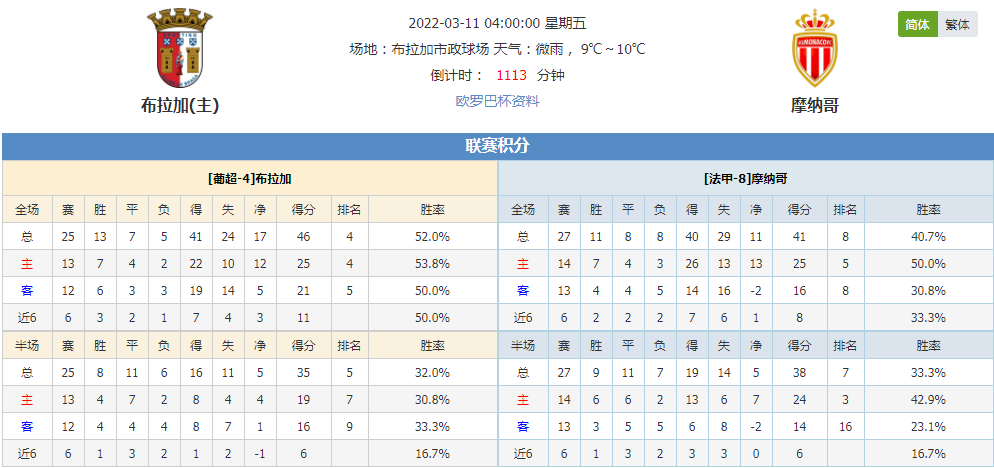This screenshot has height=468, width=994.
Task: Click the Braga team crest logo
Action: pos(180,49)
